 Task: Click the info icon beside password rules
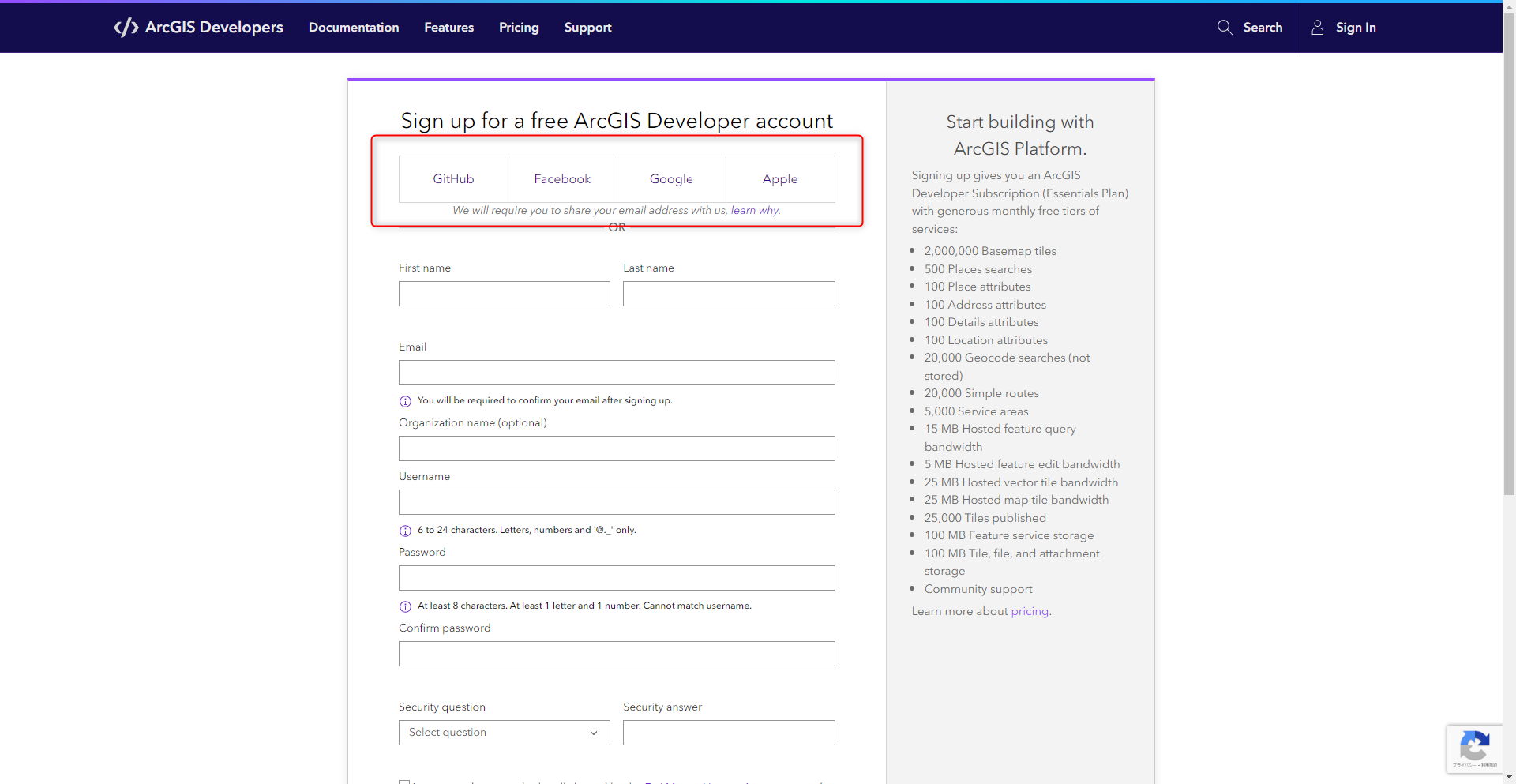(405, 606)
